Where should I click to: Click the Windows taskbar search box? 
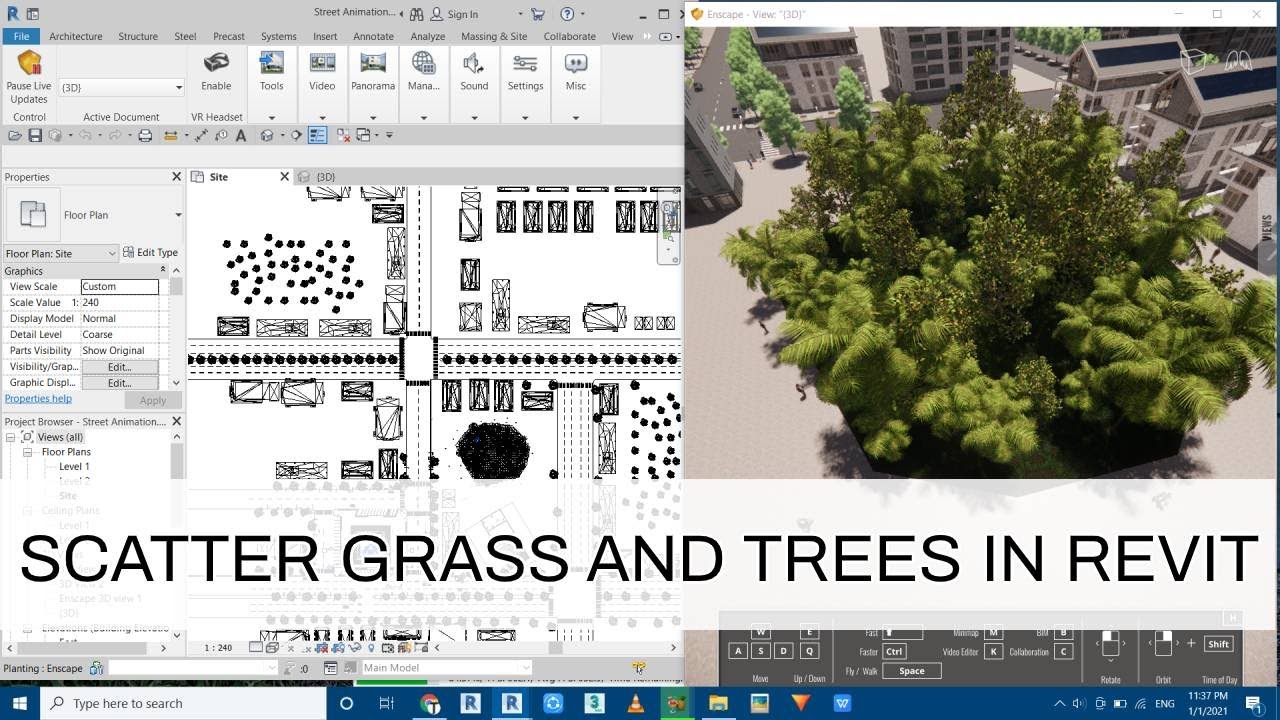point(183,703)
